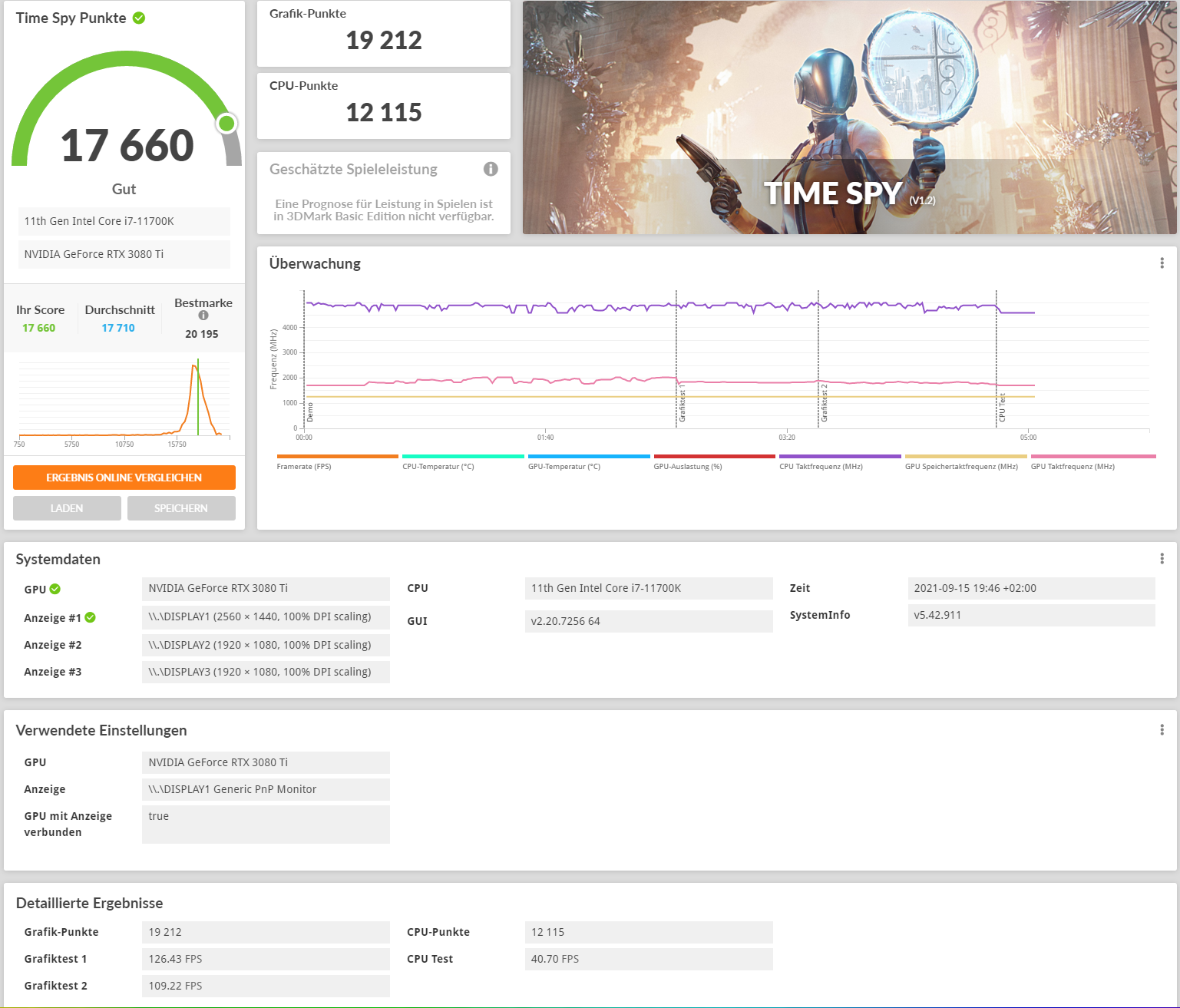
Task: Click the ERGEBNIS ONLINE VERGLEICHEN button
Action: 124,478
